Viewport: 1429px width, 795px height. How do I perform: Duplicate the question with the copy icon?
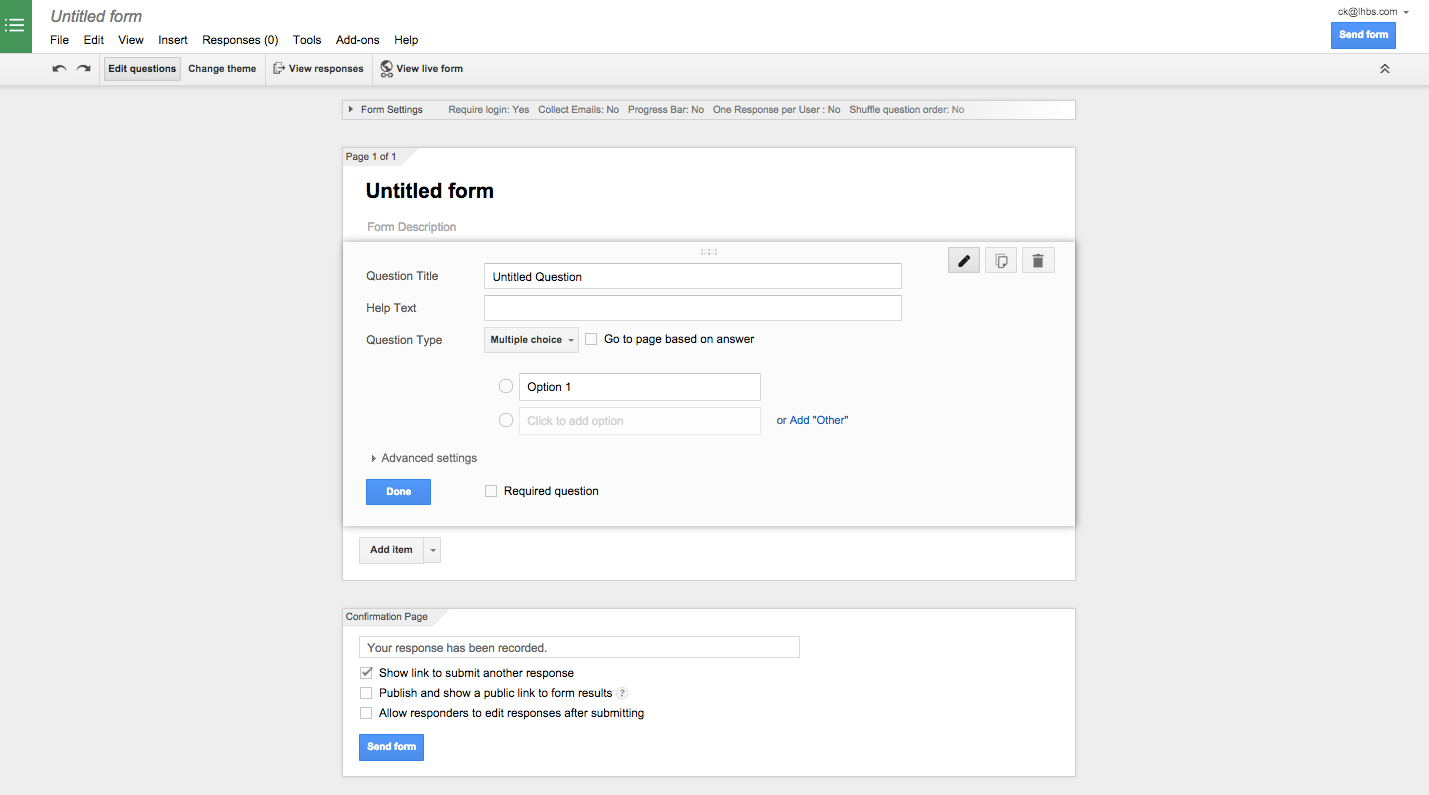(x=1001, y=261)
